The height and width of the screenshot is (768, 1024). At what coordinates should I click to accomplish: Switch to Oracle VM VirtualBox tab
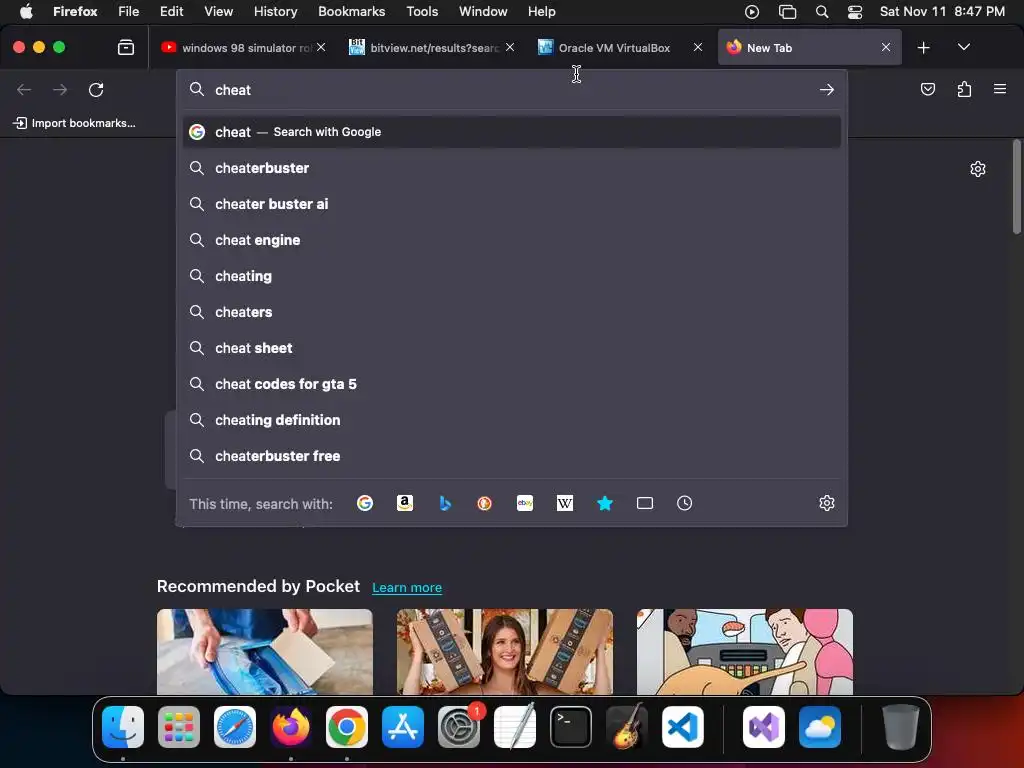pos(620,48)
